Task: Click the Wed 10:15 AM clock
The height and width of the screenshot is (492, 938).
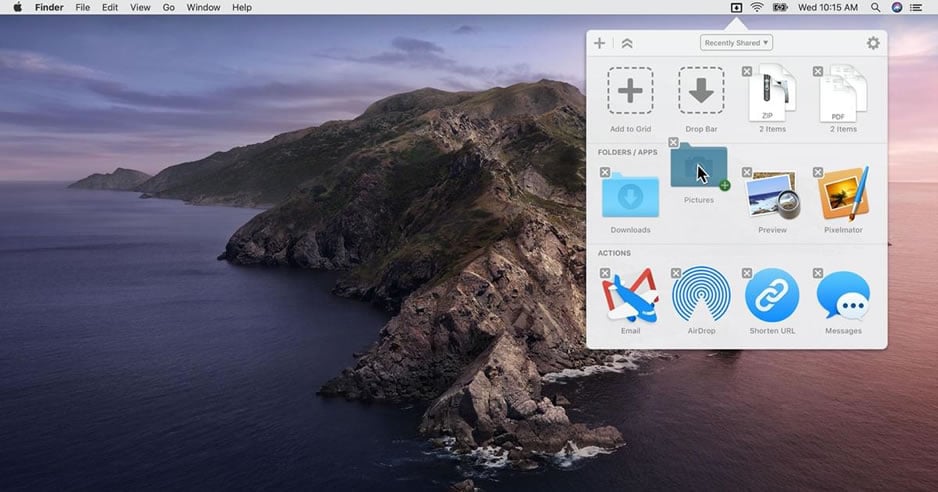Action: [828, 7]
